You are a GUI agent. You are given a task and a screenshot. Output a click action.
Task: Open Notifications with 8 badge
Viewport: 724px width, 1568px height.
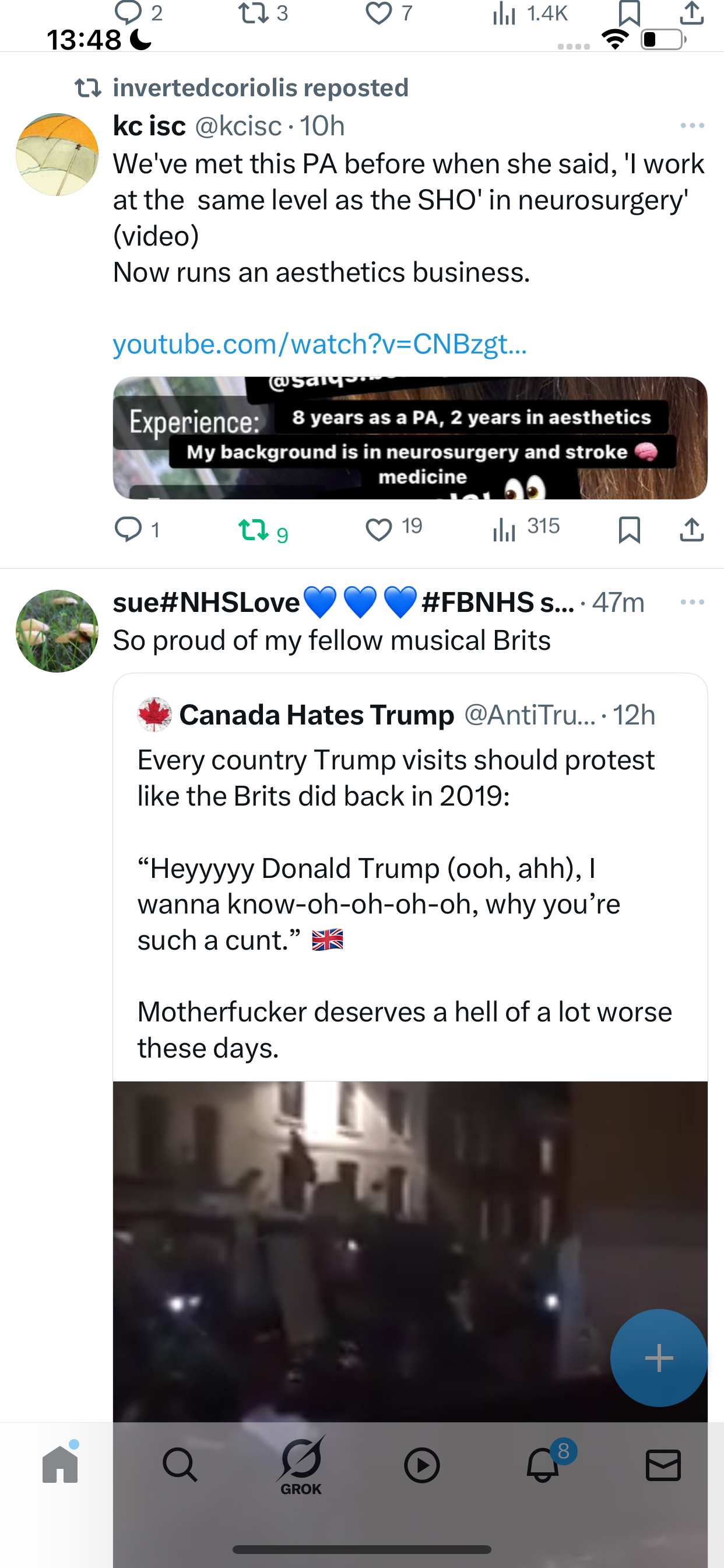point(543,1465)
